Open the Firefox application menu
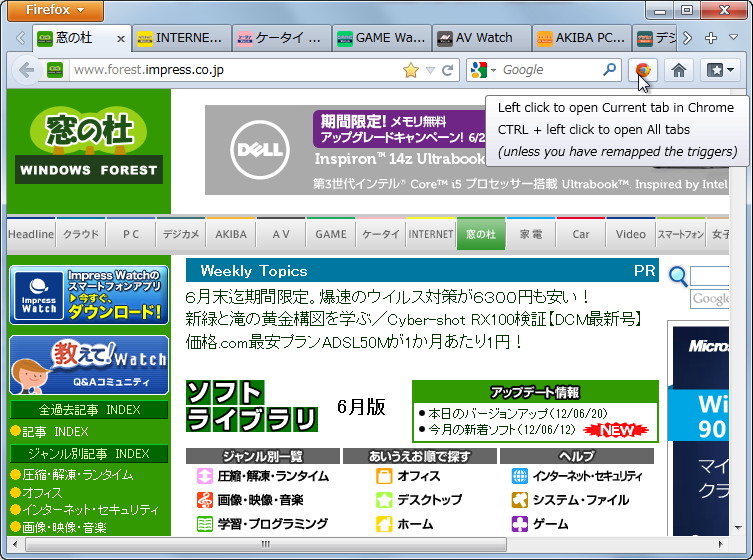This screenshot has height=560, width=753. point(55,10)
